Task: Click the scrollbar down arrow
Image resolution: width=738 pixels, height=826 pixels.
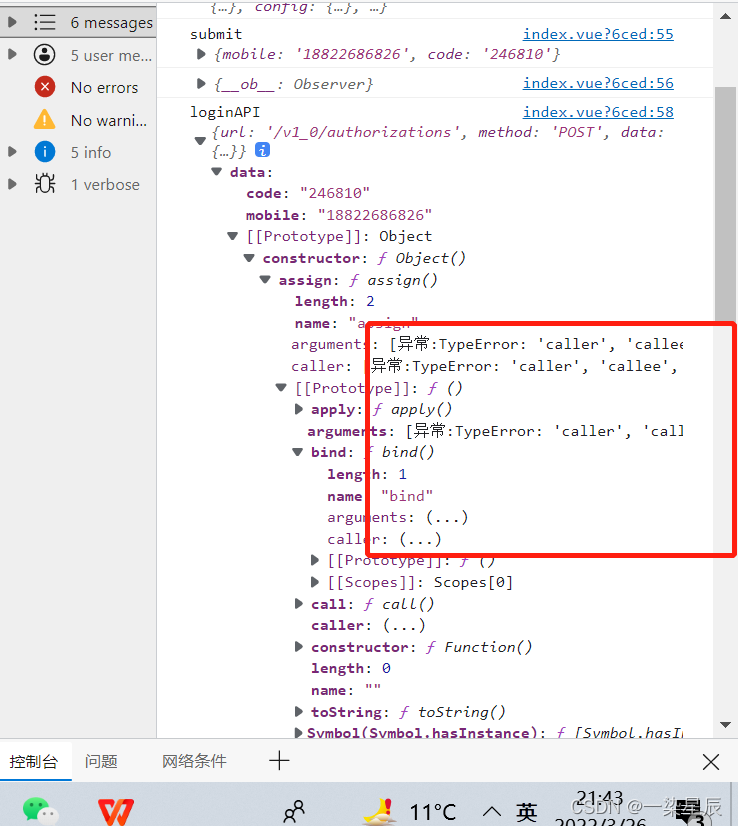Action: [x=725, y=725]
